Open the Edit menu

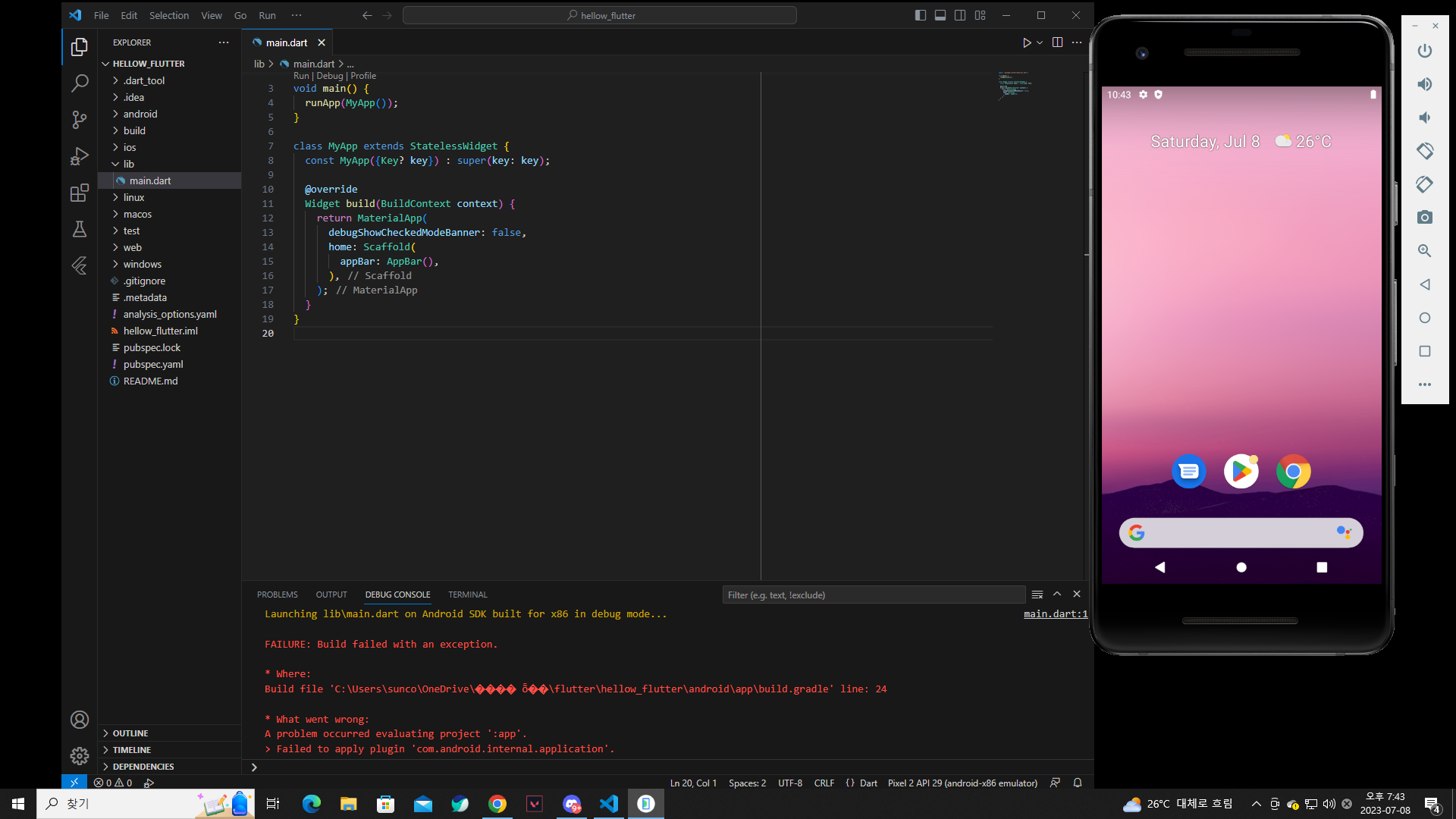(129, 15)
